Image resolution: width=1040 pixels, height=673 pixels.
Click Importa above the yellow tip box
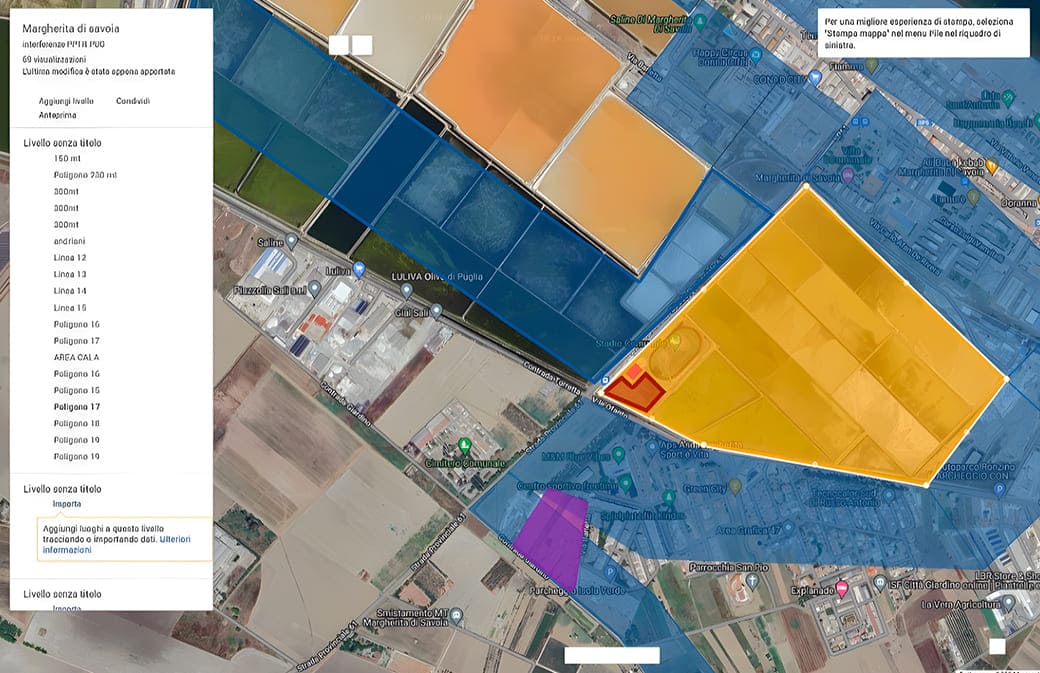tap(67, 504)
